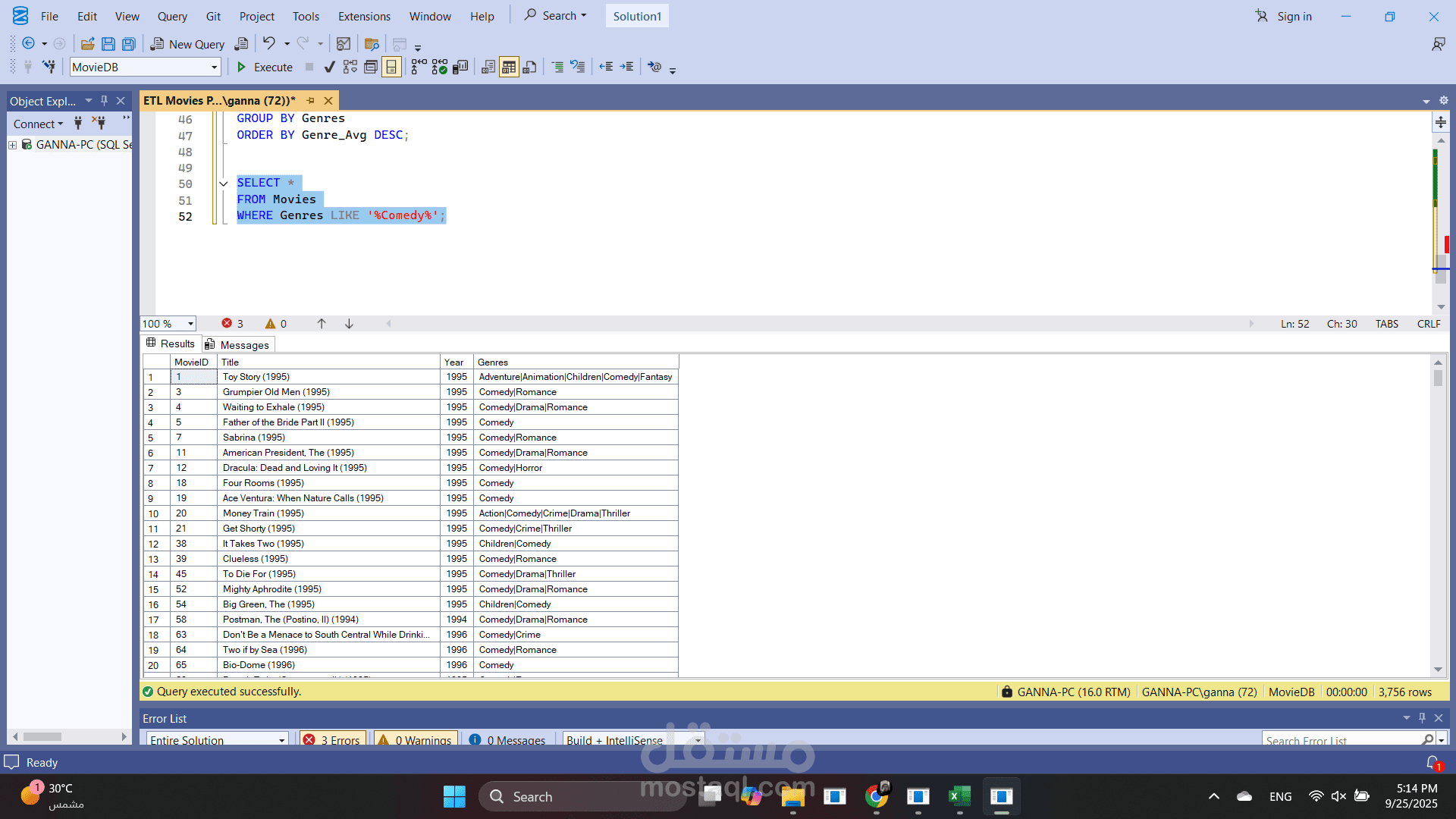
Task: Expand the GANNA-PC server node
Action: tap(12, 145)
